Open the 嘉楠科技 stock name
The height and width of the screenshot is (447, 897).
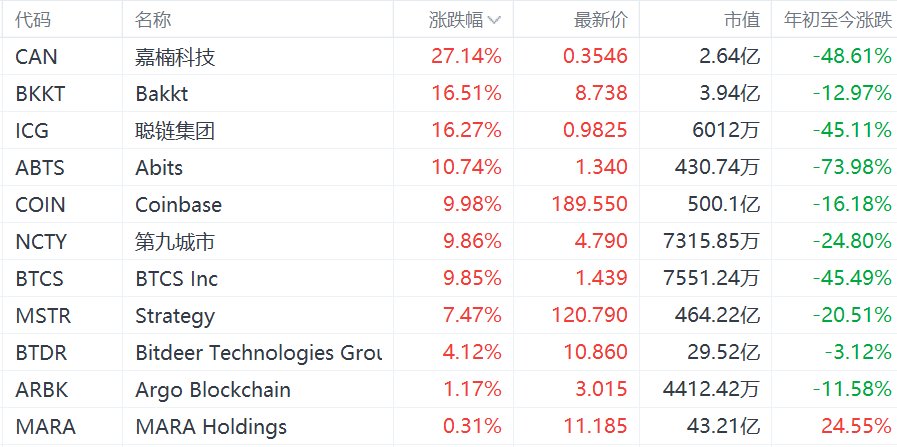[175, 57]
